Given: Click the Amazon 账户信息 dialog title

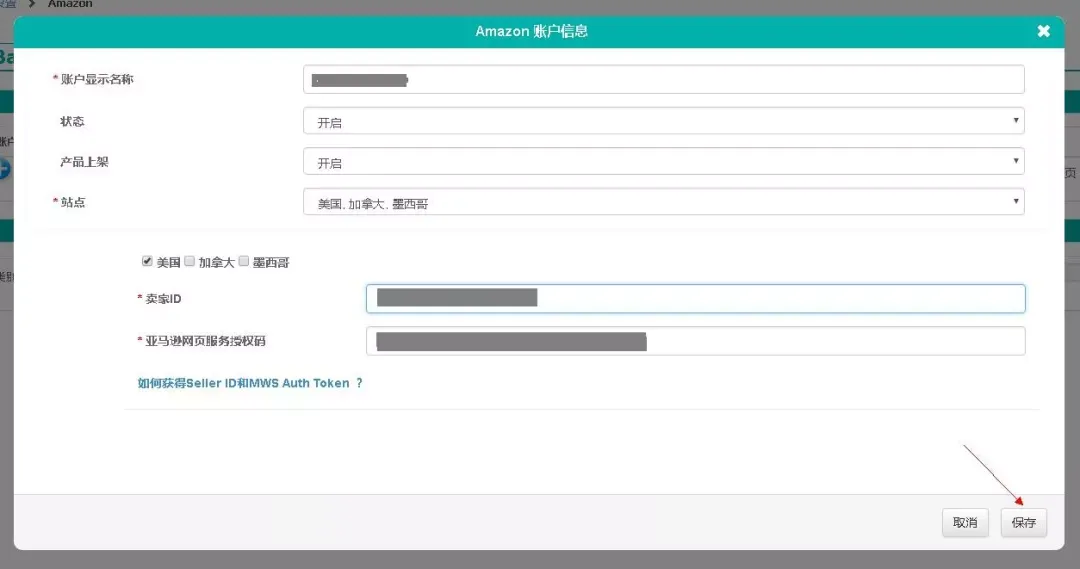Looking at the screenshot, I should (531, 31).
